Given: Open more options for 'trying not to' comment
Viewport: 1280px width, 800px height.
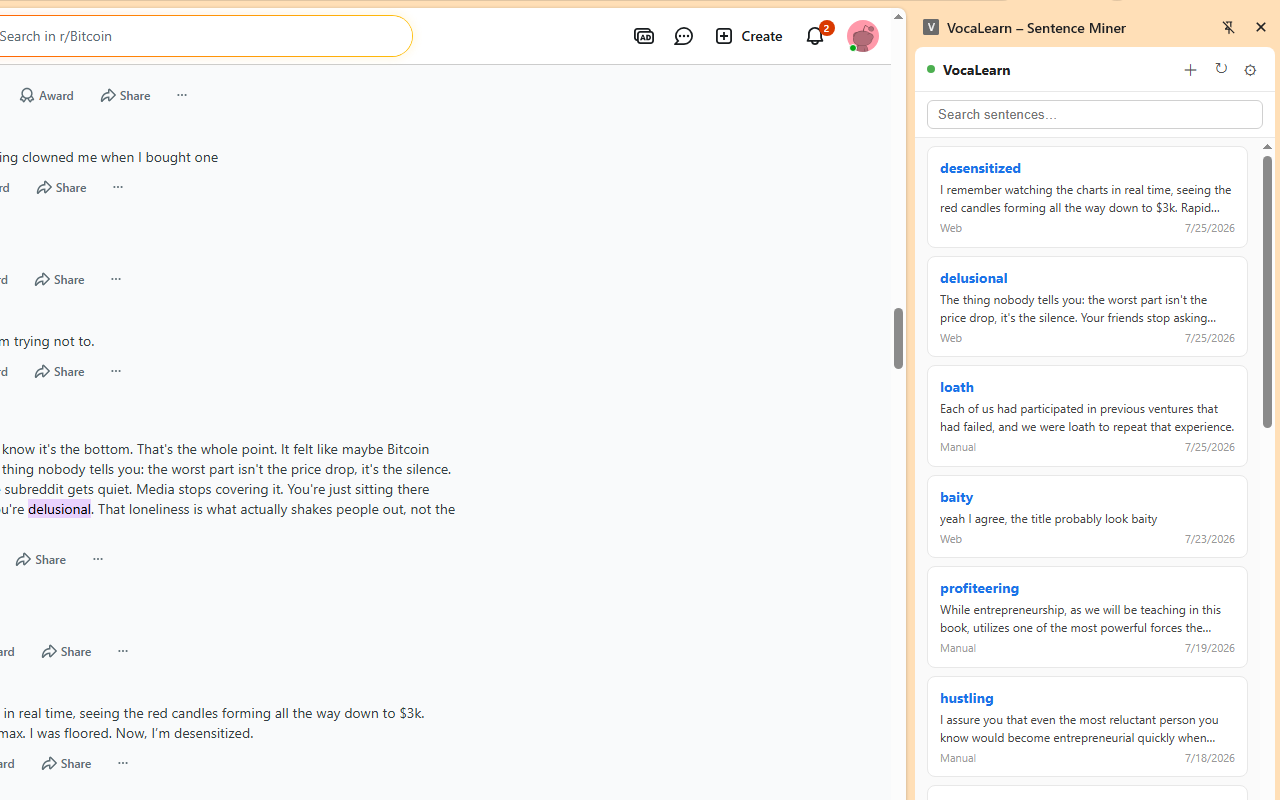Looking at the screenshot, I should [115, 371].
